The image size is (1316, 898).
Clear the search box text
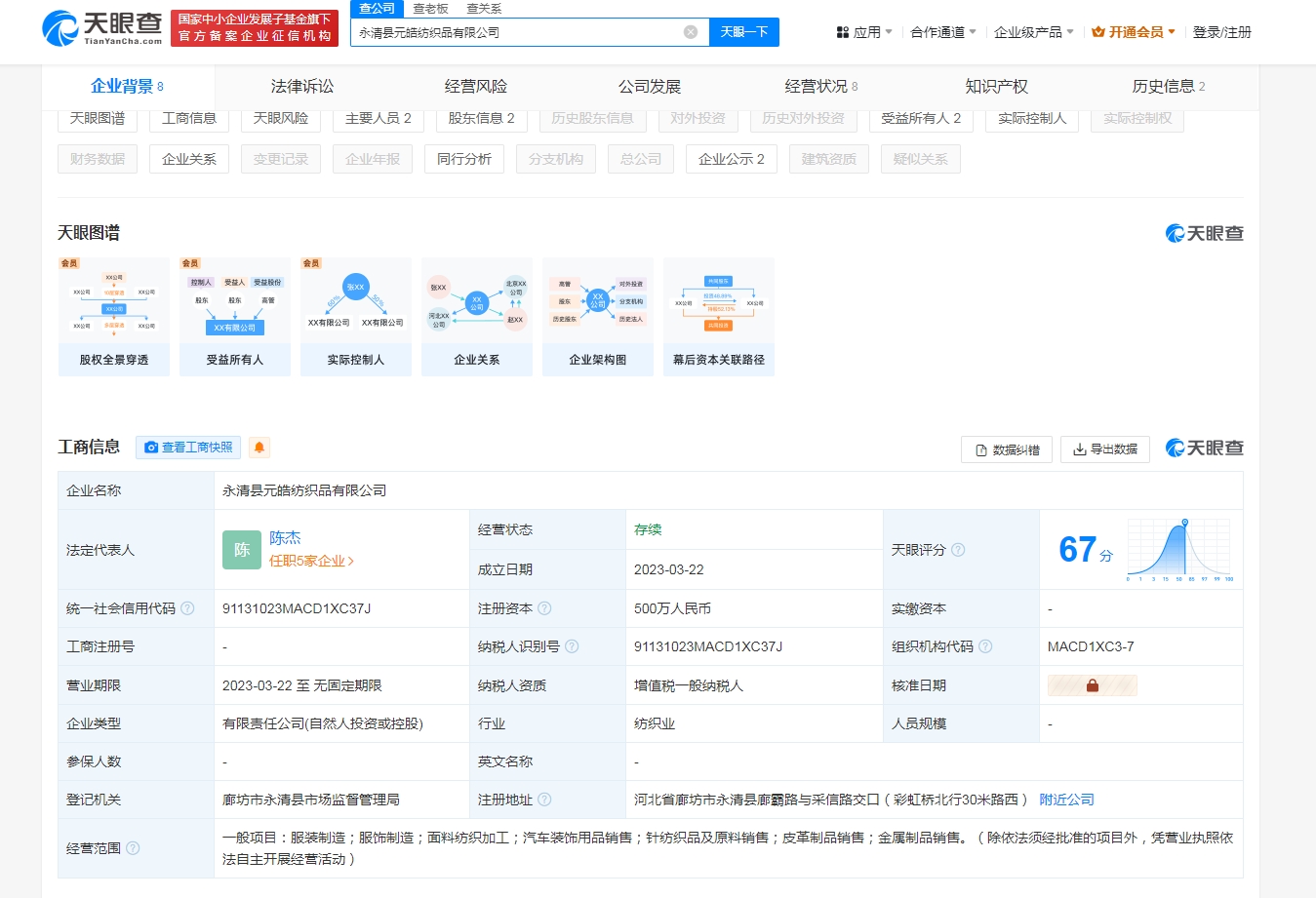pos(691,32)
